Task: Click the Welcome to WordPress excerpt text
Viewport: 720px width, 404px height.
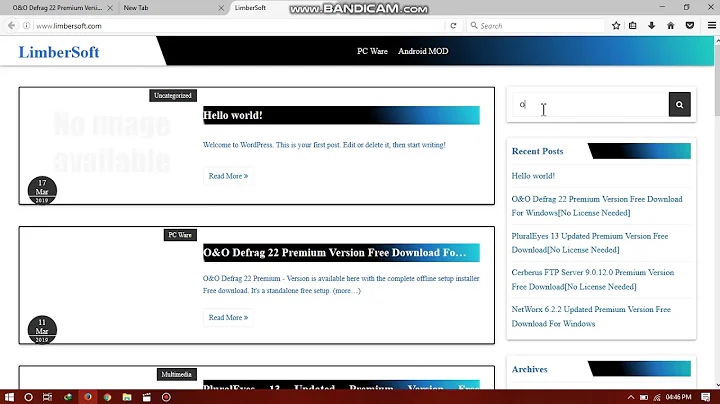Action: (324, 145)
